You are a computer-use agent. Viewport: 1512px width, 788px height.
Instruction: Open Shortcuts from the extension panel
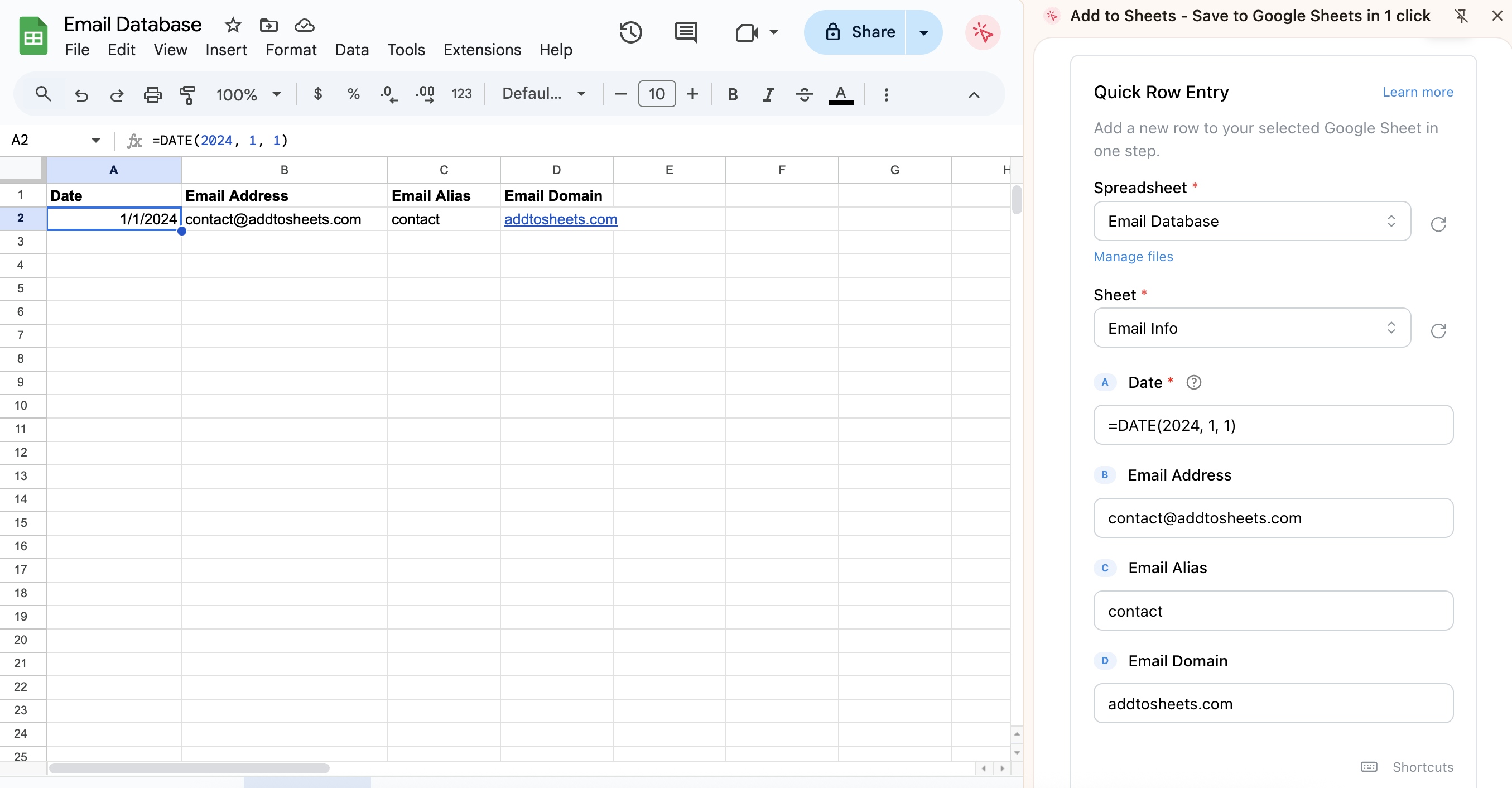[1423, 767]
